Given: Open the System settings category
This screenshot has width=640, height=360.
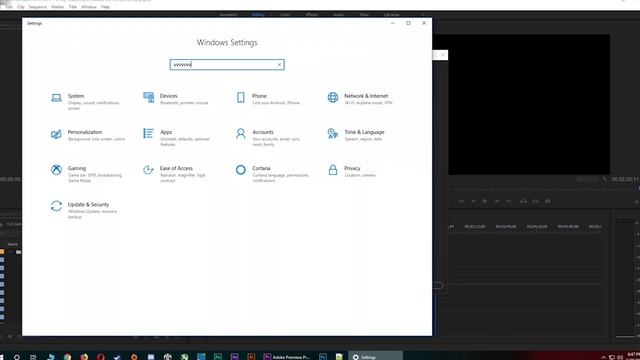Looking at the screenshot, I should pos(85,101).
